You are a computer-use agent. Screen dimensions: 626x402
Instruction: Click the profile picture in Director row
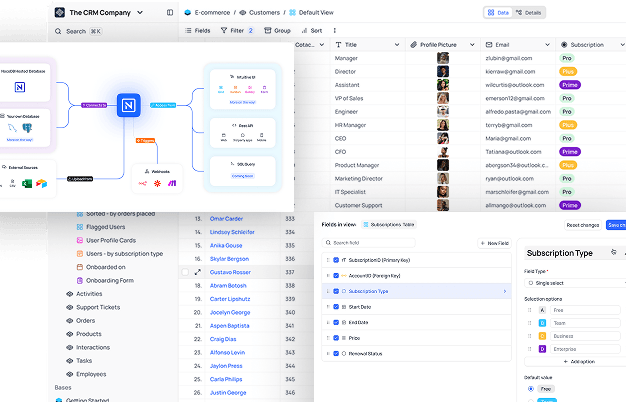[x=443, y=71]
